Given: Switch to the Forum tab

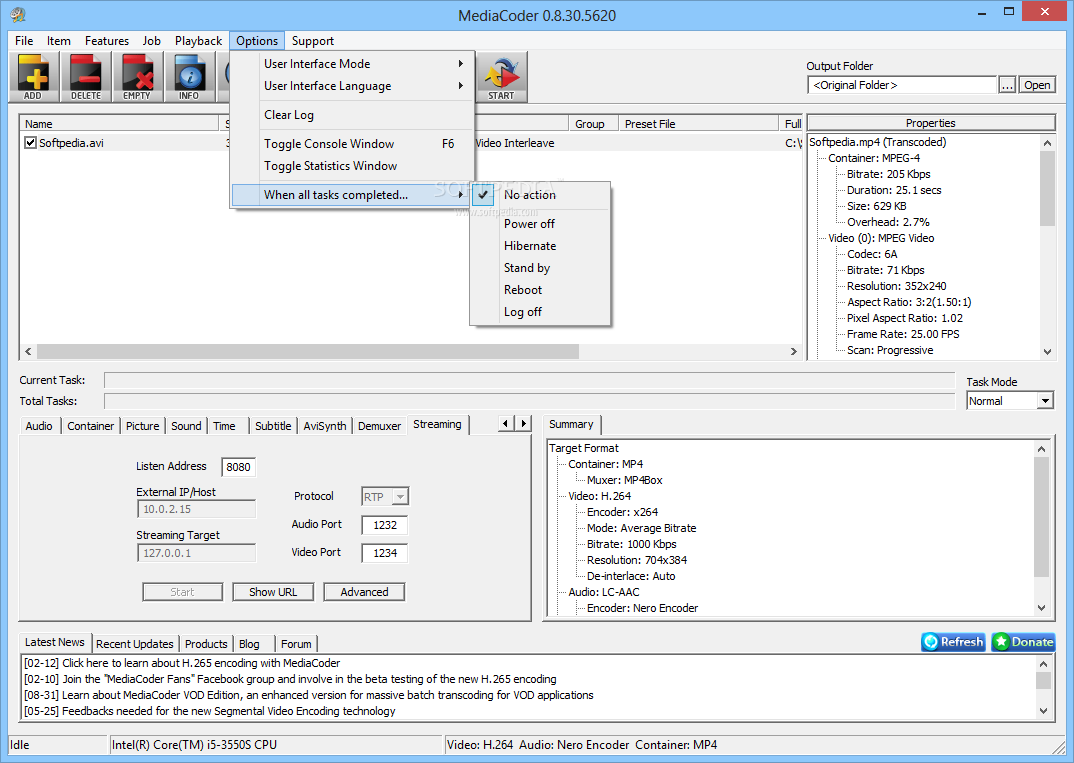Looking at the screenshot, I should point(296,644).
